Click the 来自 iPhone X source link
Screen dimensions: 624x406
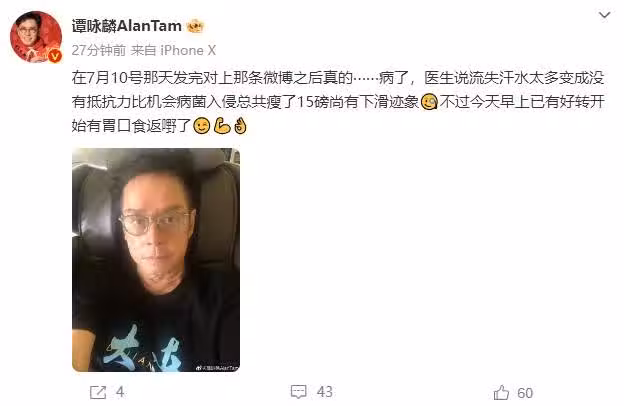pyautogui.click(x=174, y=50)
